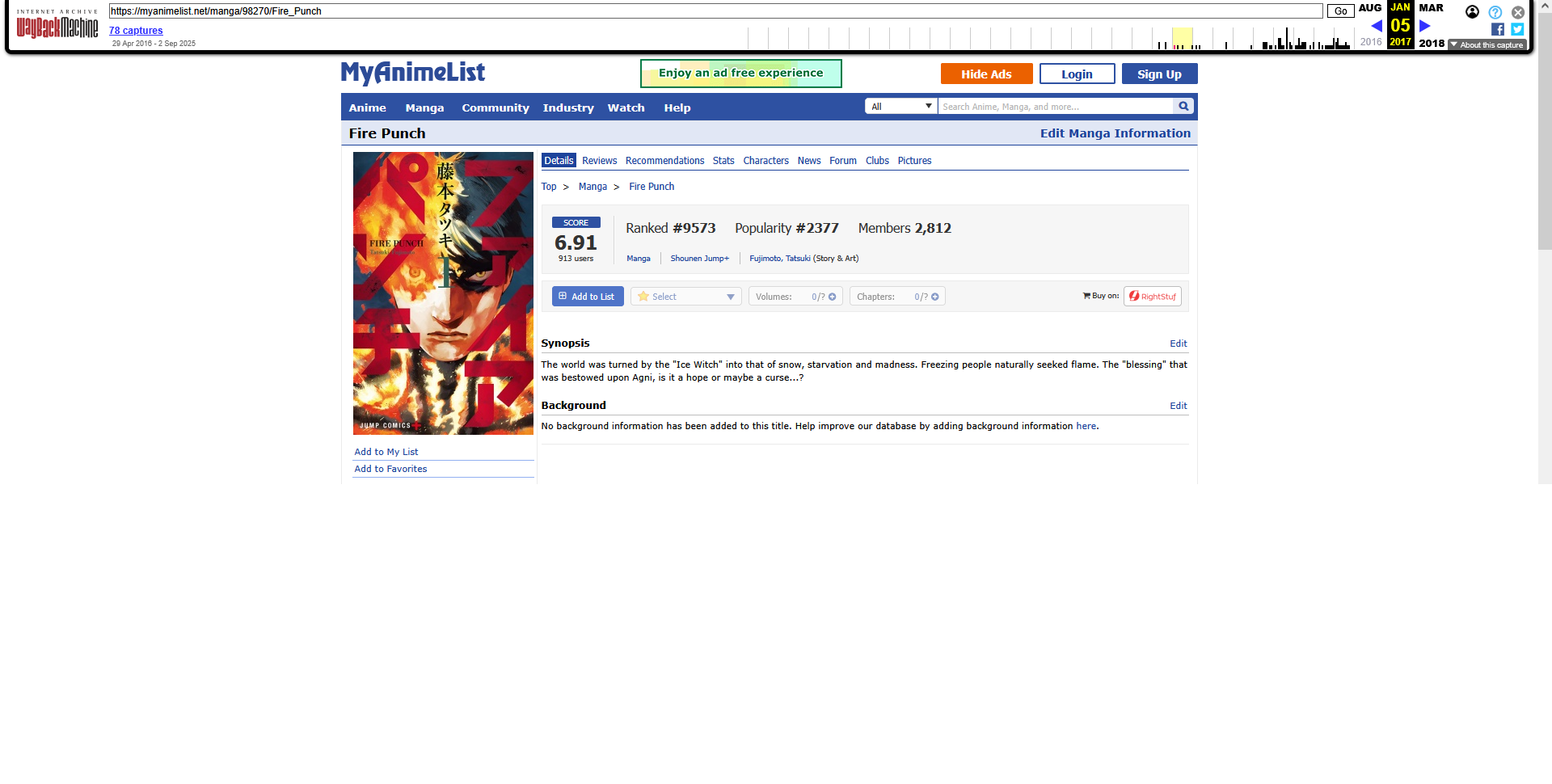This screenshot has height=784, width=1552.
Task: Close the Wayback toolbar
Action: point(1518,12)
